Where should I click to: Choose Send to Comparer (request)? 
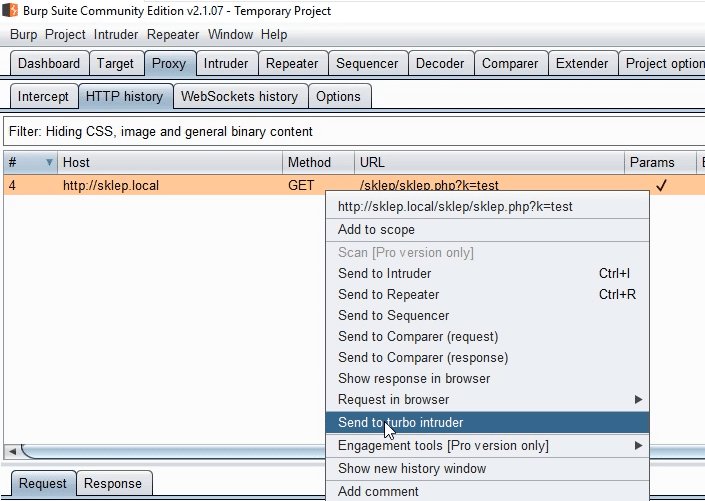(x=487, y=336)
